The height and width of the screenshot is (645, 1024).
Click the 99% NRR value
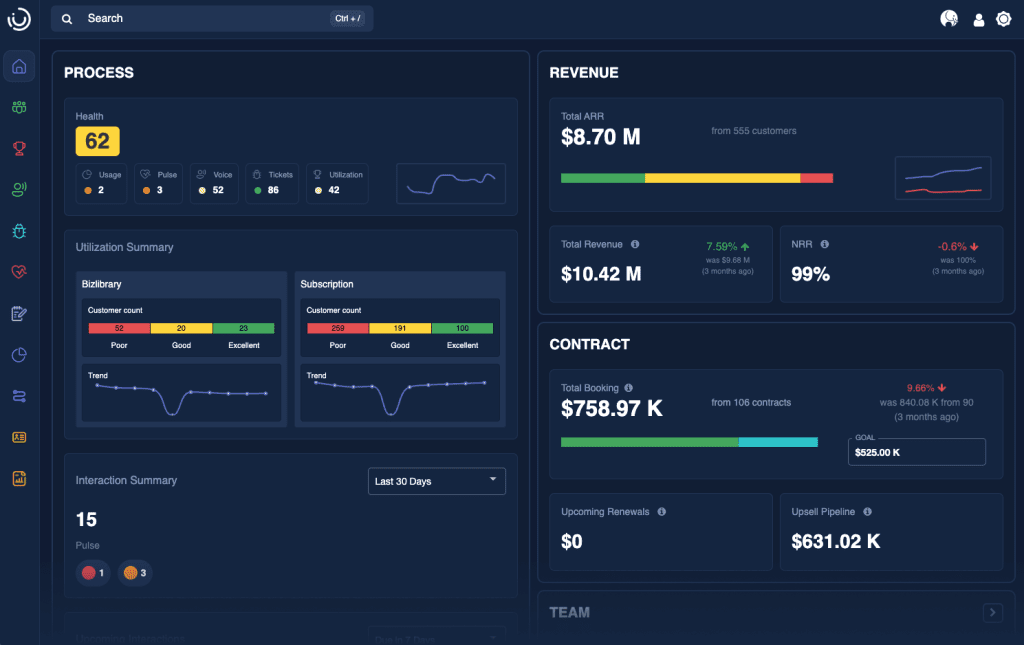(x=810, y=274)
